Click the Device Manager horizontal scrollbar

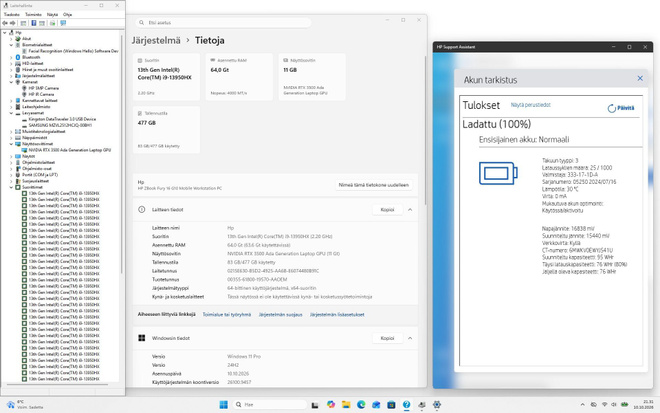click(59, 384)
